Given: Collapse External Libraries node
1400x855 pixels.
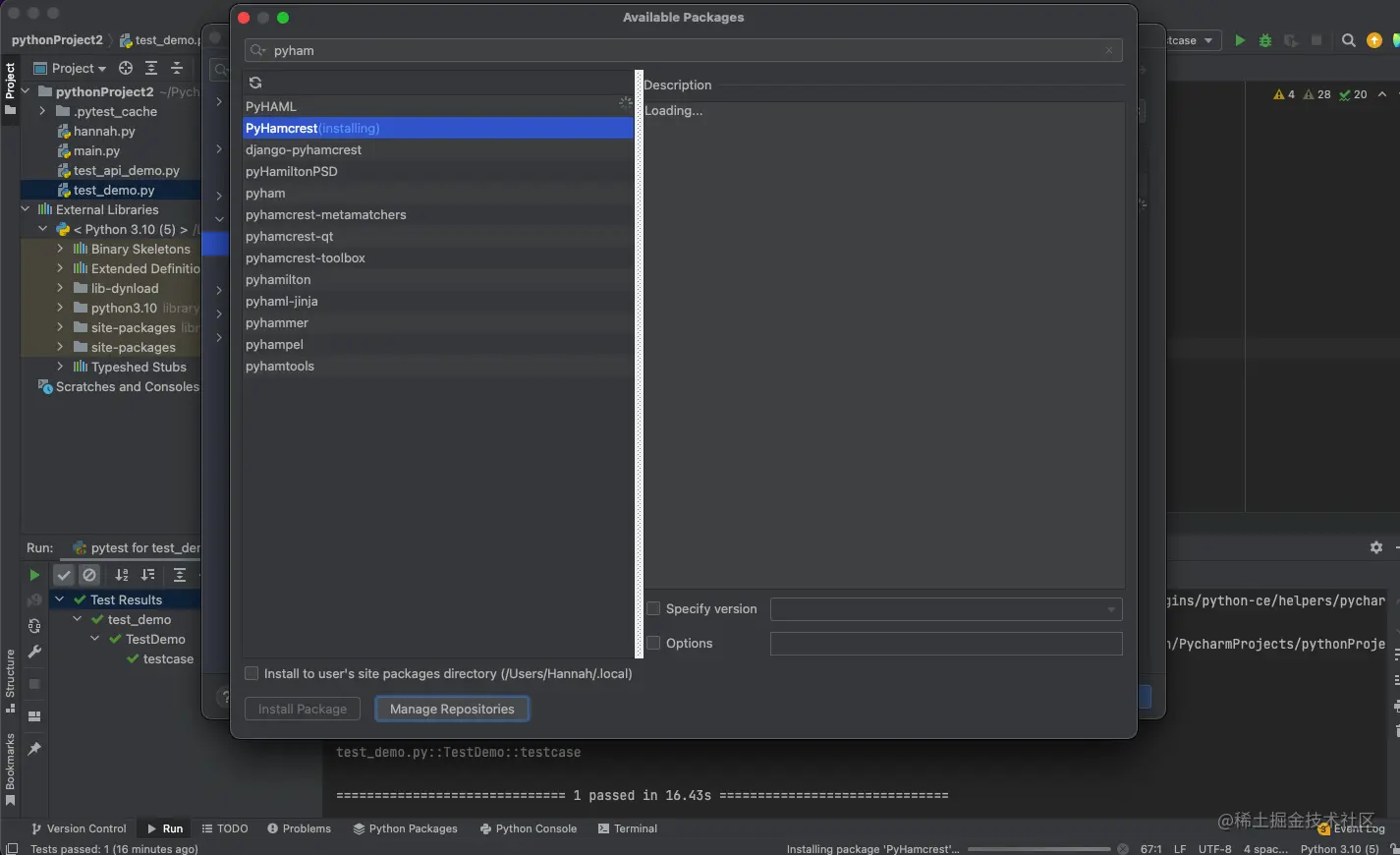Looking at the screenshot, I should point(26,209).
